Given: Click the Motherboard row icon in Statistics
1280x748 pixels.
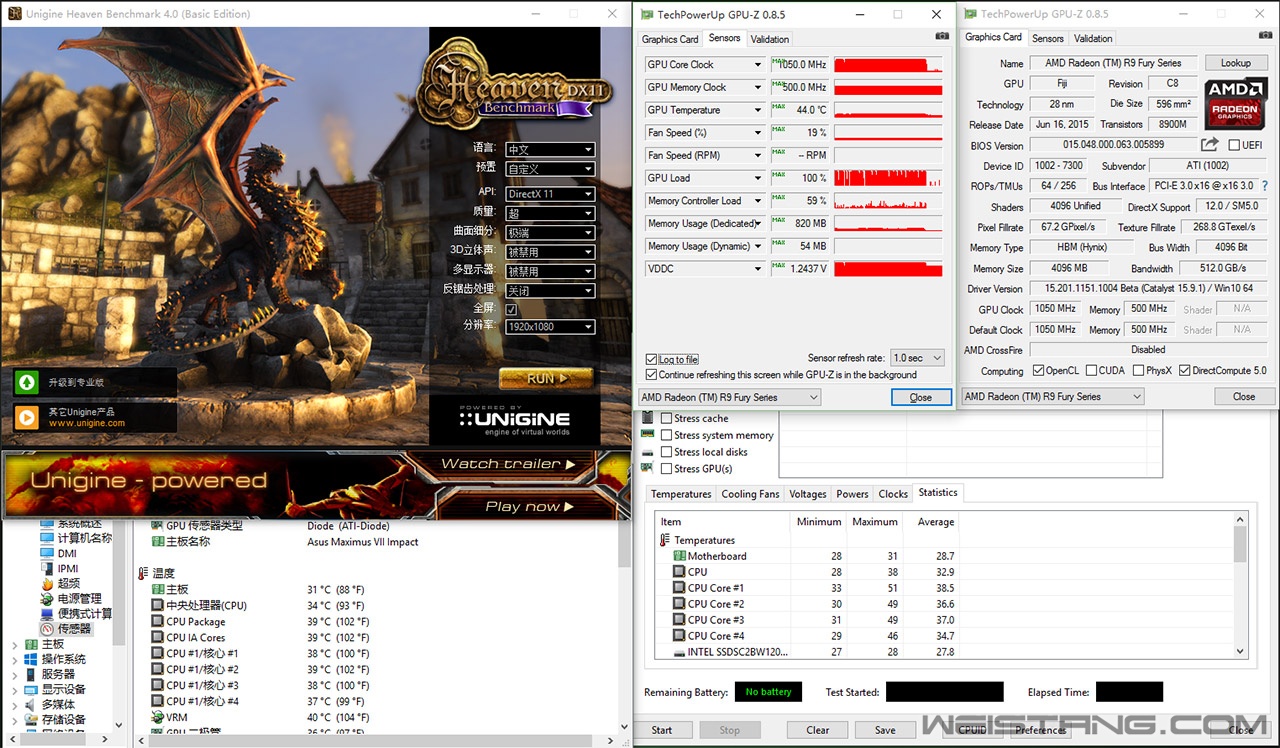Looking at the screenshot, I should click(x=679, y=556).
